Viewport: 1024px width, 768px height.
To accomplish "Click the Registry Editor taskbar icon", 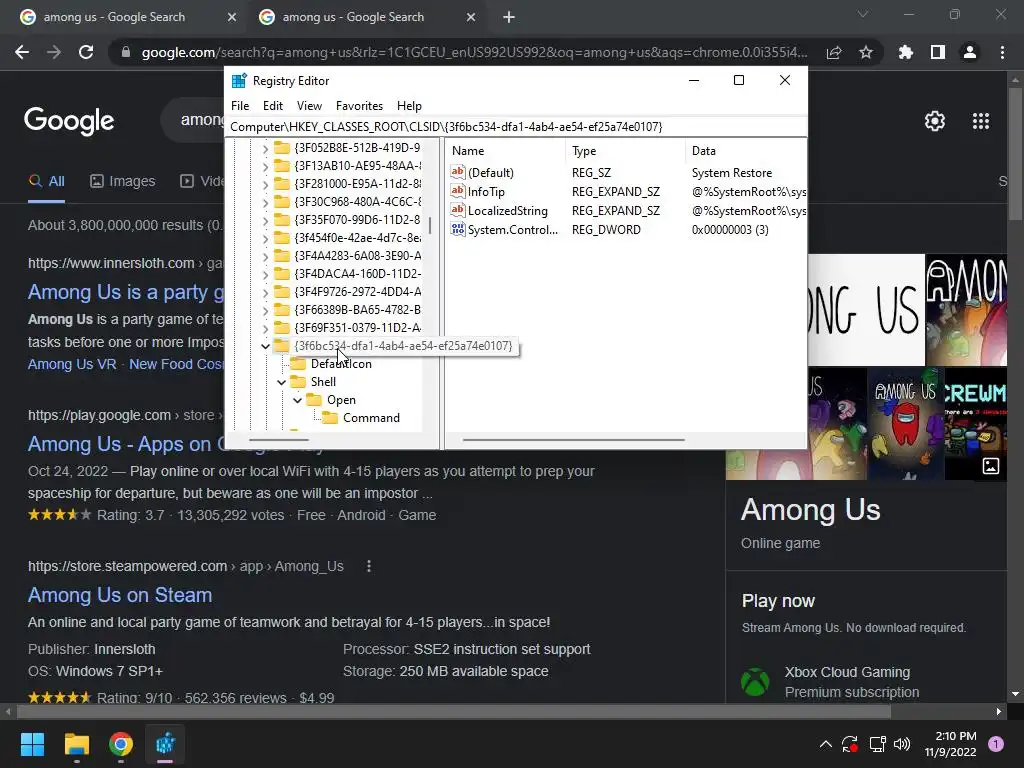I will 165,744.
